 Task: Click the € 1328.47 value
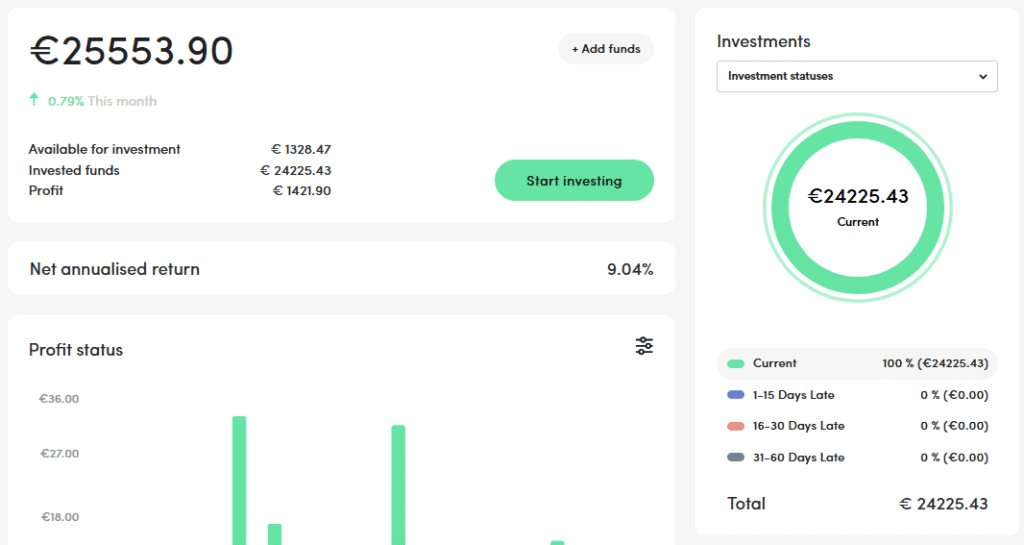(301, 149)
